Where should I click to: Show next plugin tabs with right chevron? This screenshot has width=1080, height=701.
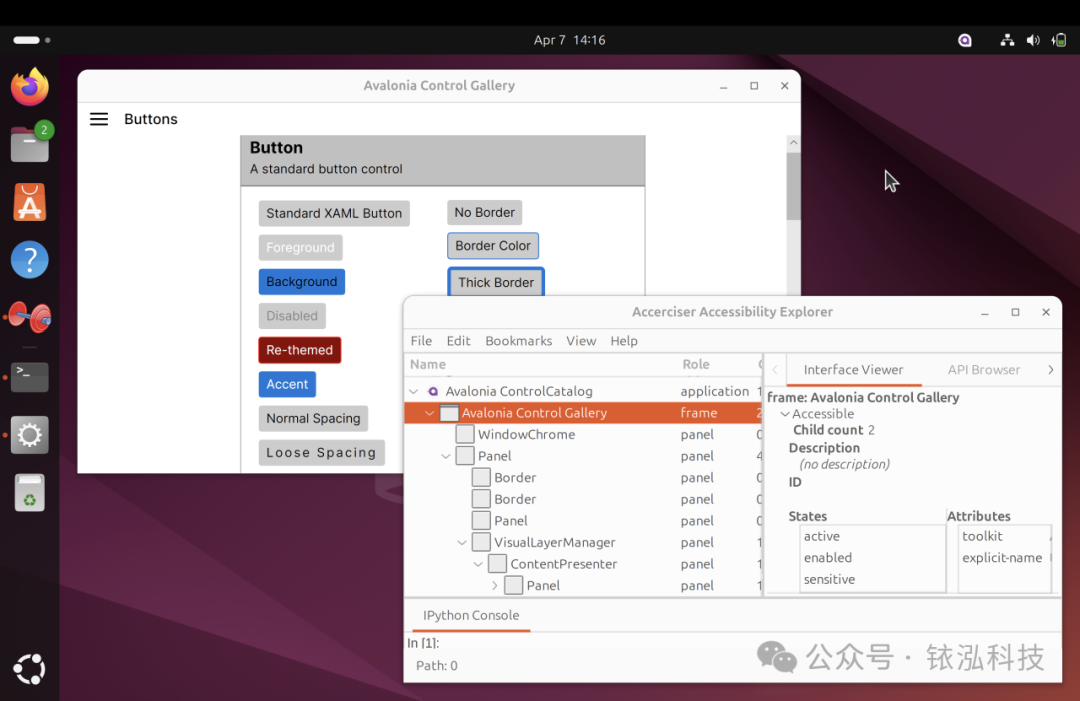pyautogui.click(x=1050, y=370)
